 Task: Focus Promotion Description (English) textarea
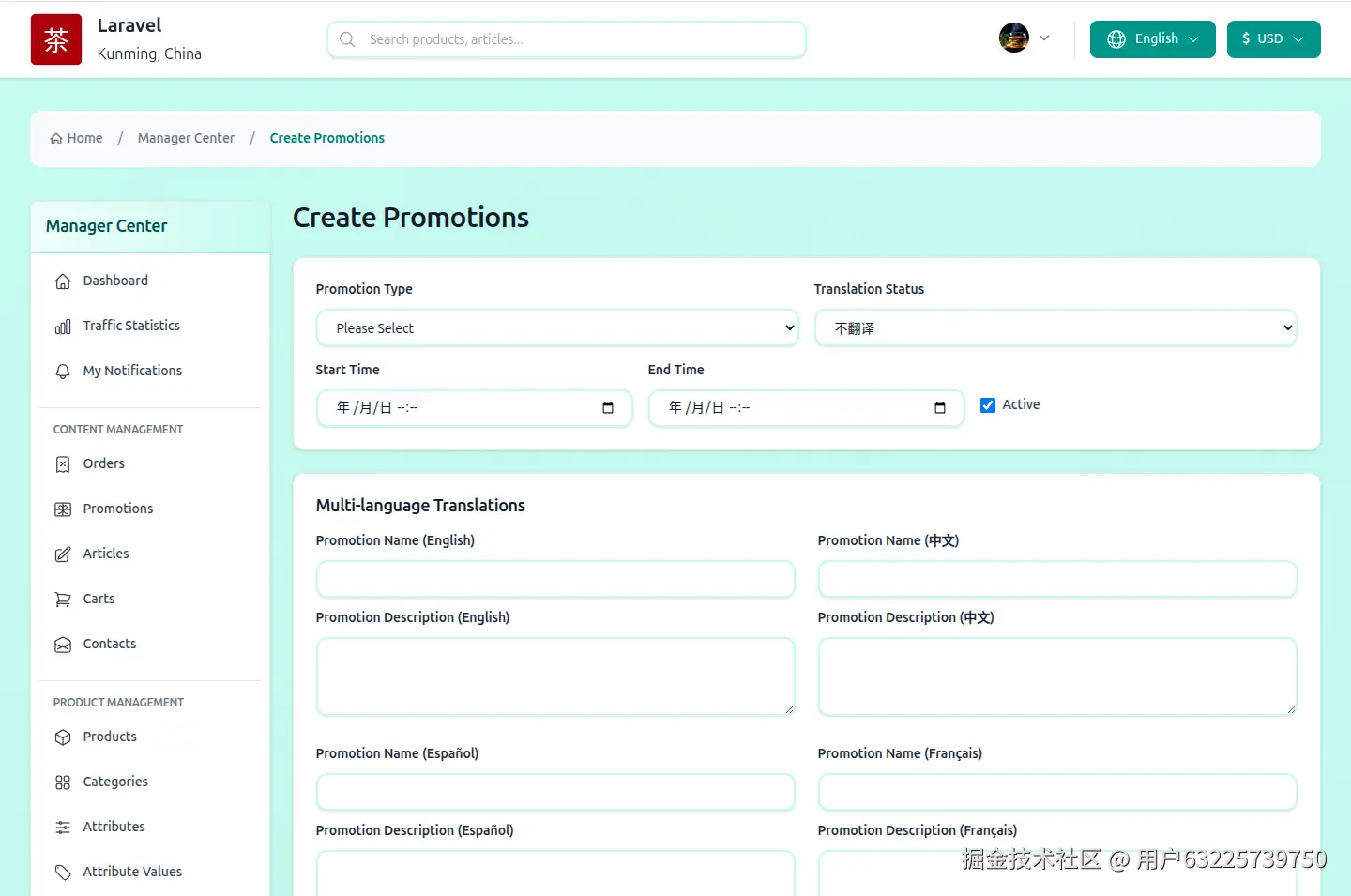pos(555,676)
